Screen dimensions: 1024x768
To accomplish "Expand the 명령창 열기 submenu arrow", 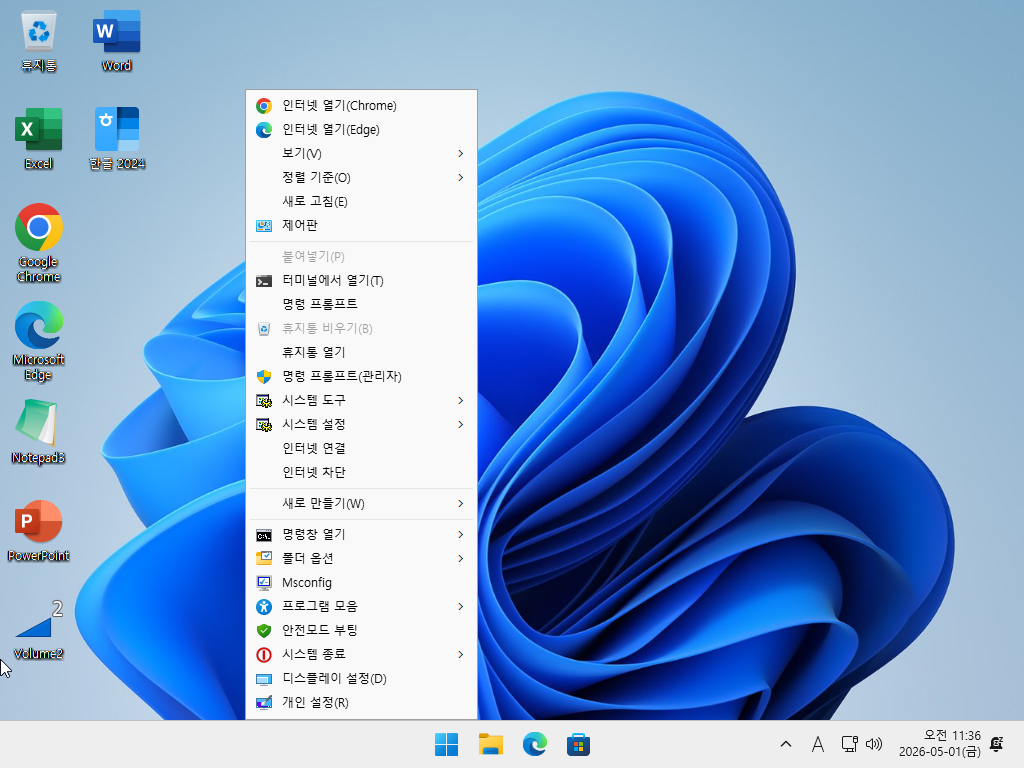I will point(461,535).
